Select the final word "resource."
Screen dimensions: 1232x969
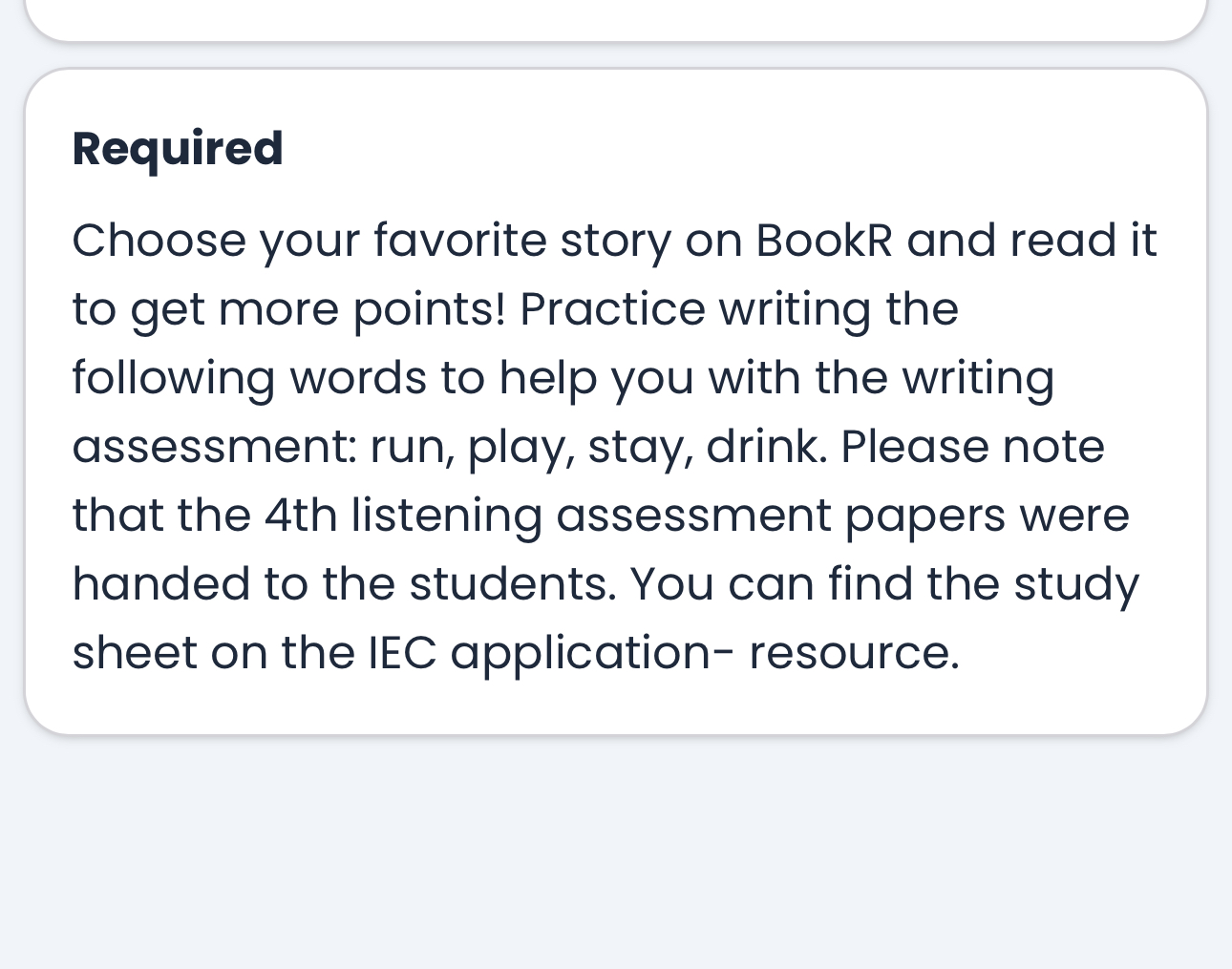[x=854, y=653]
